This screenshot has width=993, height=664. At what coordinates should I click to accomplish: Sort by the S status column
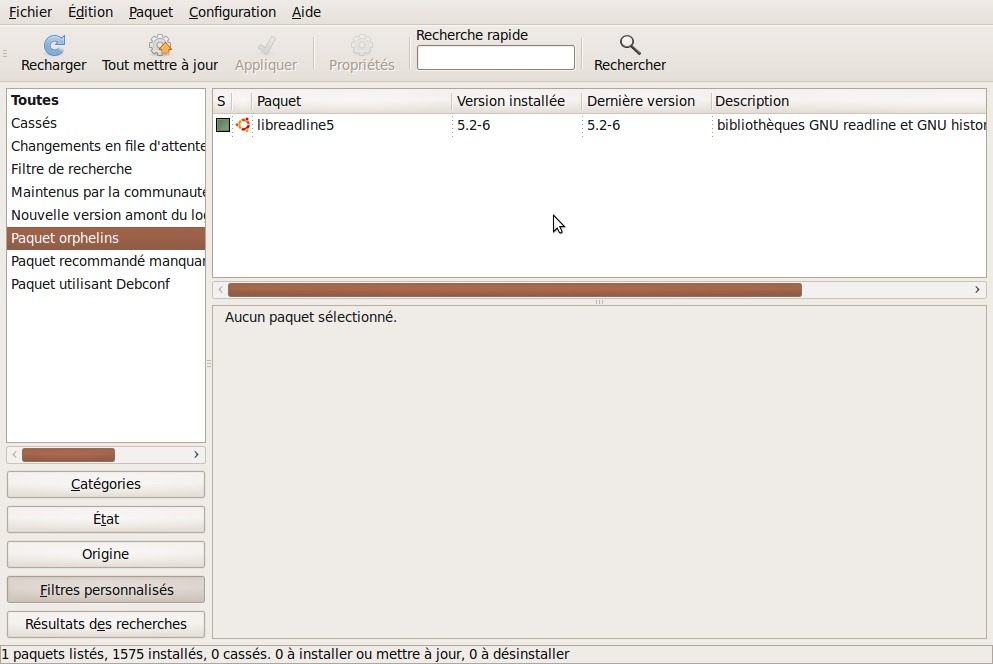click(x=221, y=101)
